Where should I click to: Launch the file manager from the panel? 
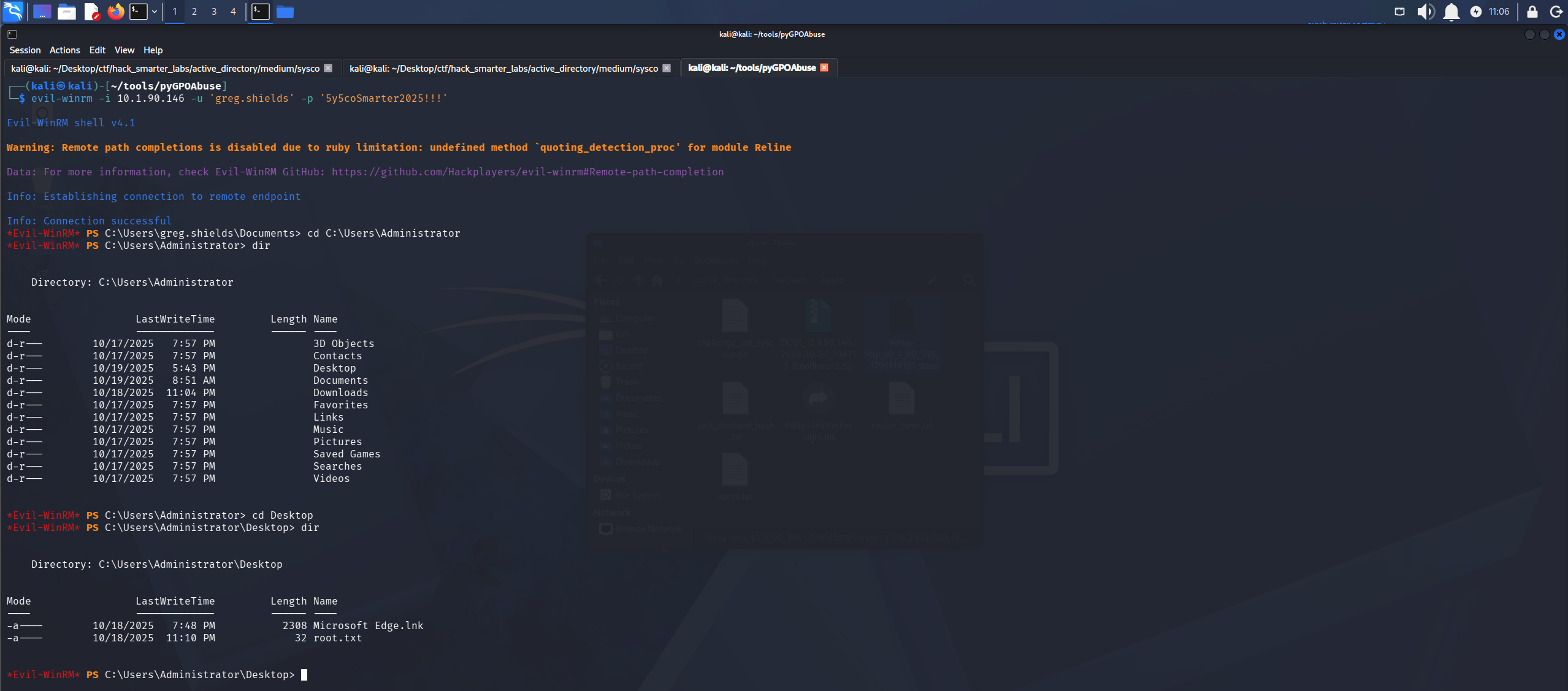pyautogui.click(x=67, y=12)
